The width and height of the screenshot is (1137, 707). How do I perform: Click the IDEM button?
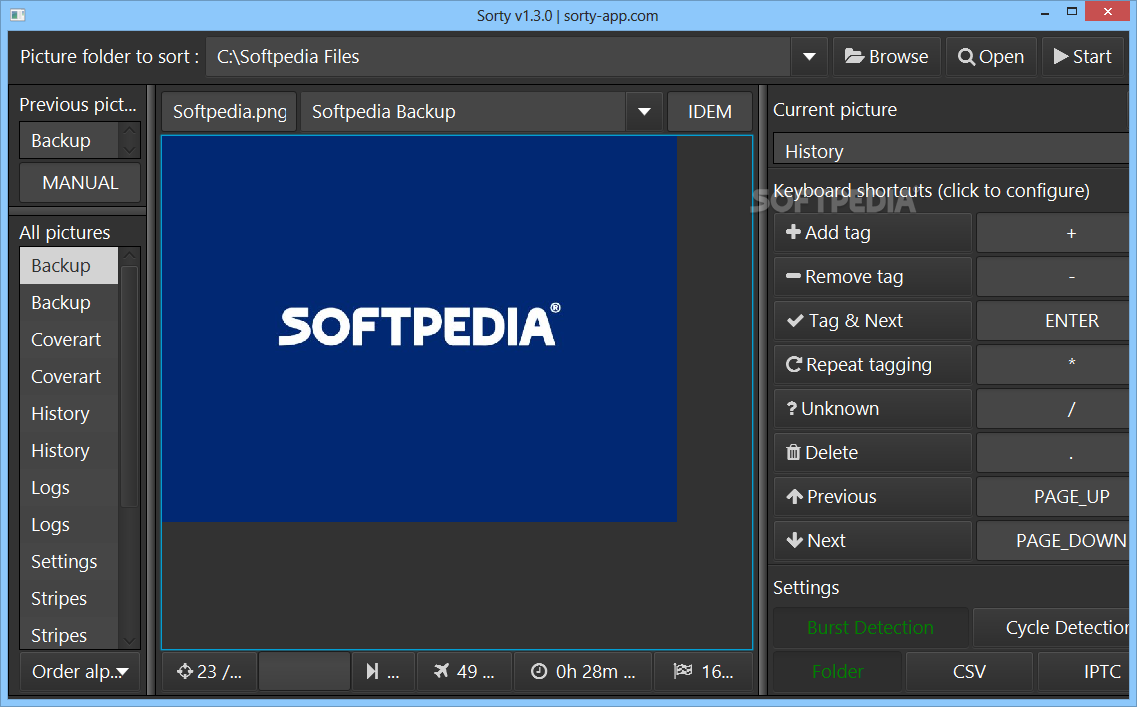coord(709,112)
